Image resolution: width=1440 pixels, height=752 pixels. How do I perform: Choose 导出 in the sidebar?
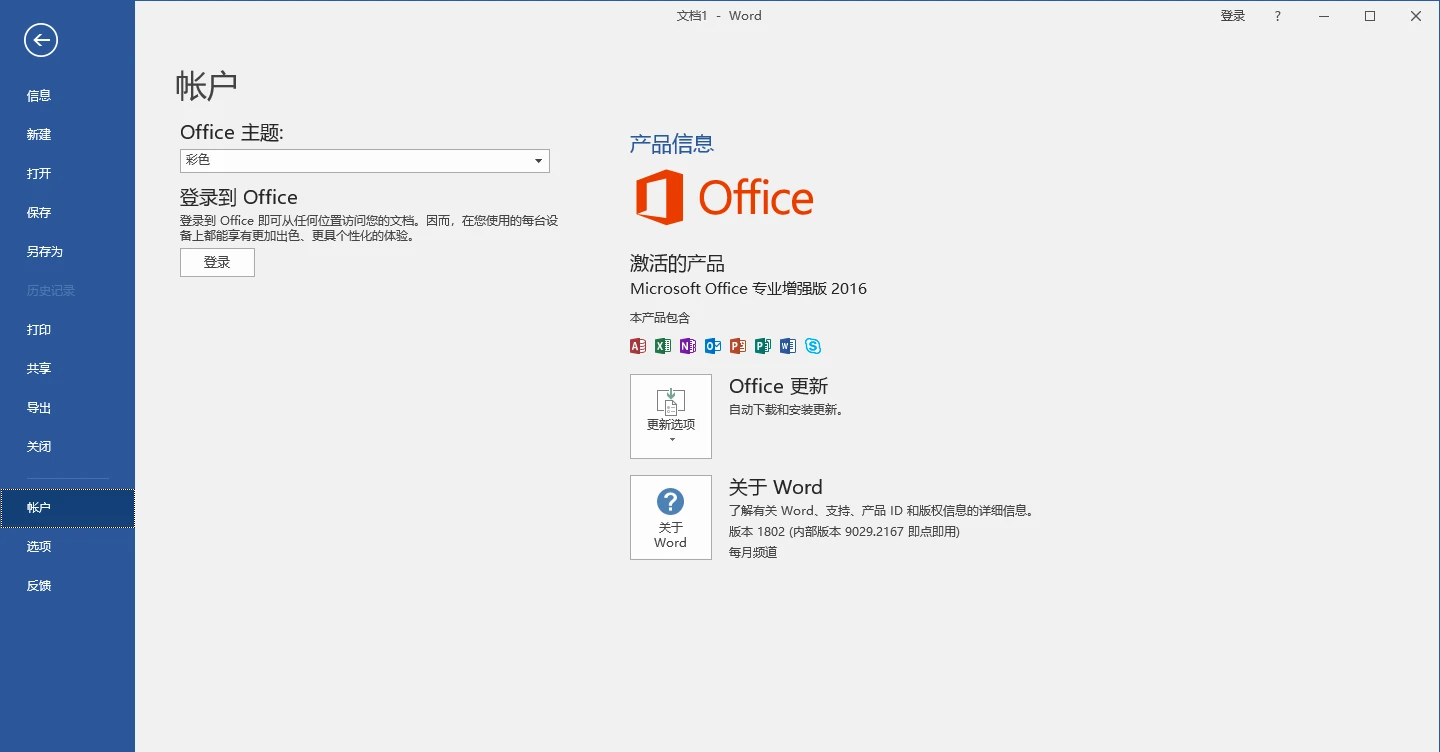pyautogui.click(x=67, y=408)
